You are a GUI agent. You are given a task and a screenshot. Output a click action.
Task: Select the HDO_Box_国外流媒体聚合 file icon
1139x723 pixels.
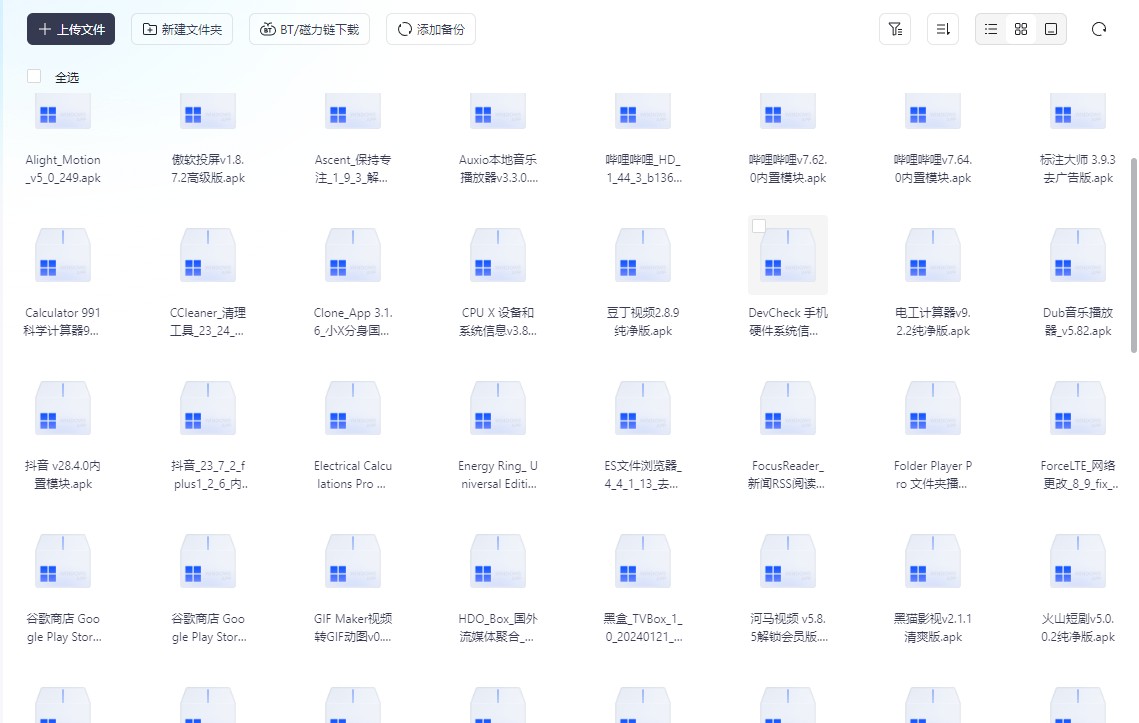[x=498, y=562]
